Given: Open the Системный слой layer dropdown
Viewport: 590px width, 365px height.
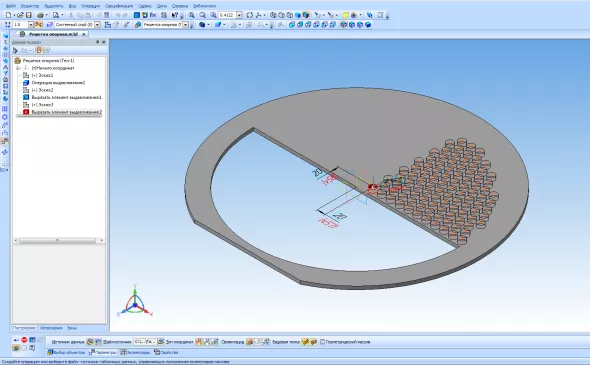Looking at the screenshot, I should 97,24.
